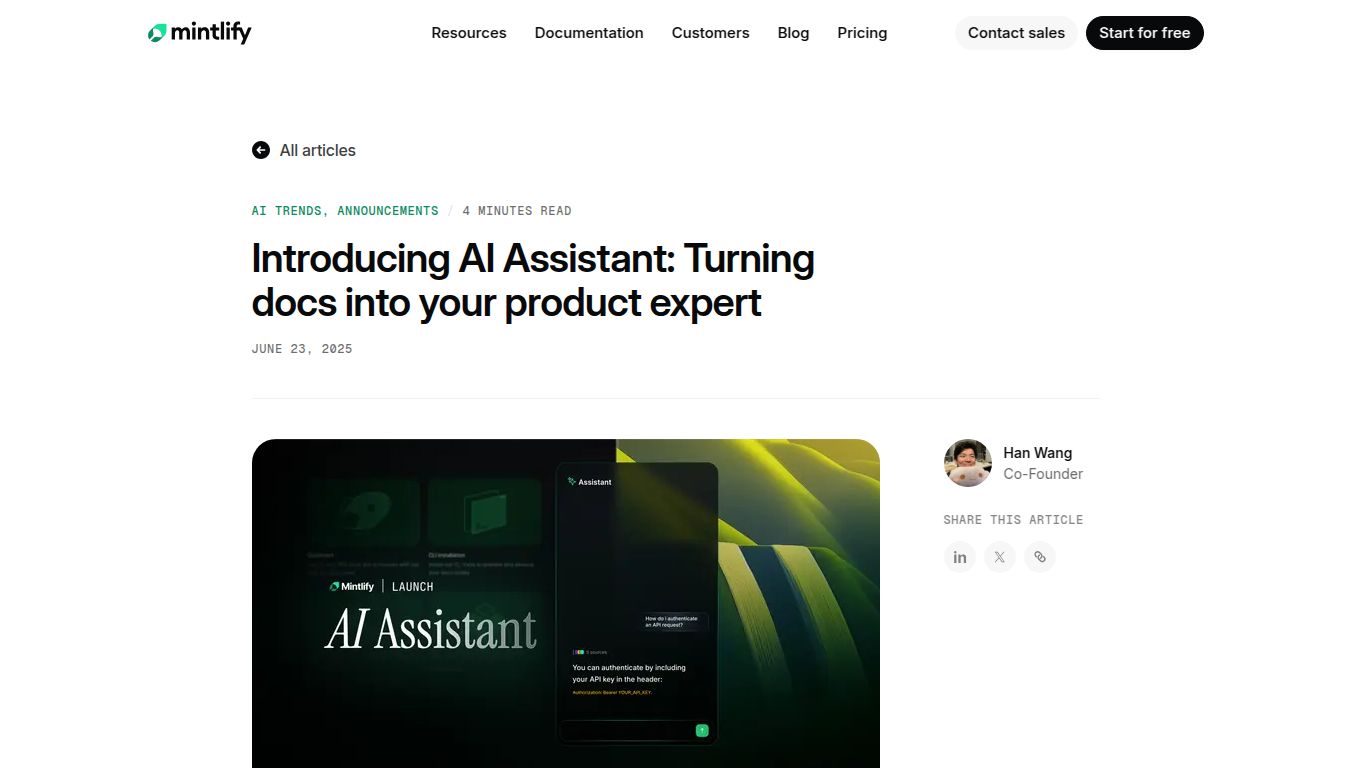Go to the Customers page
The image size is (1366, 768).
click(710, 33)
